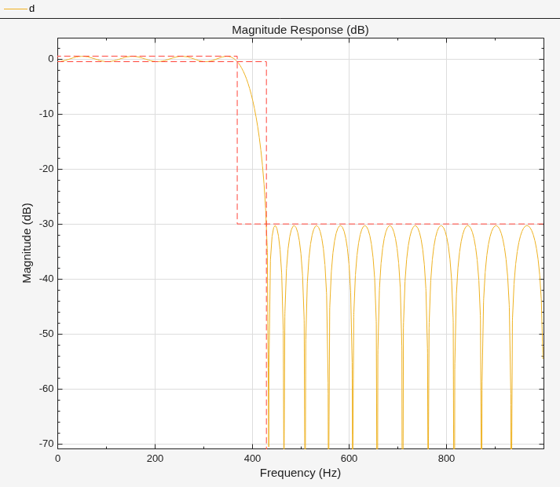Click the Magnitude (dB) y-axis label
The image size is (560, 487).
pyautogui.click(x=27, y=243)
